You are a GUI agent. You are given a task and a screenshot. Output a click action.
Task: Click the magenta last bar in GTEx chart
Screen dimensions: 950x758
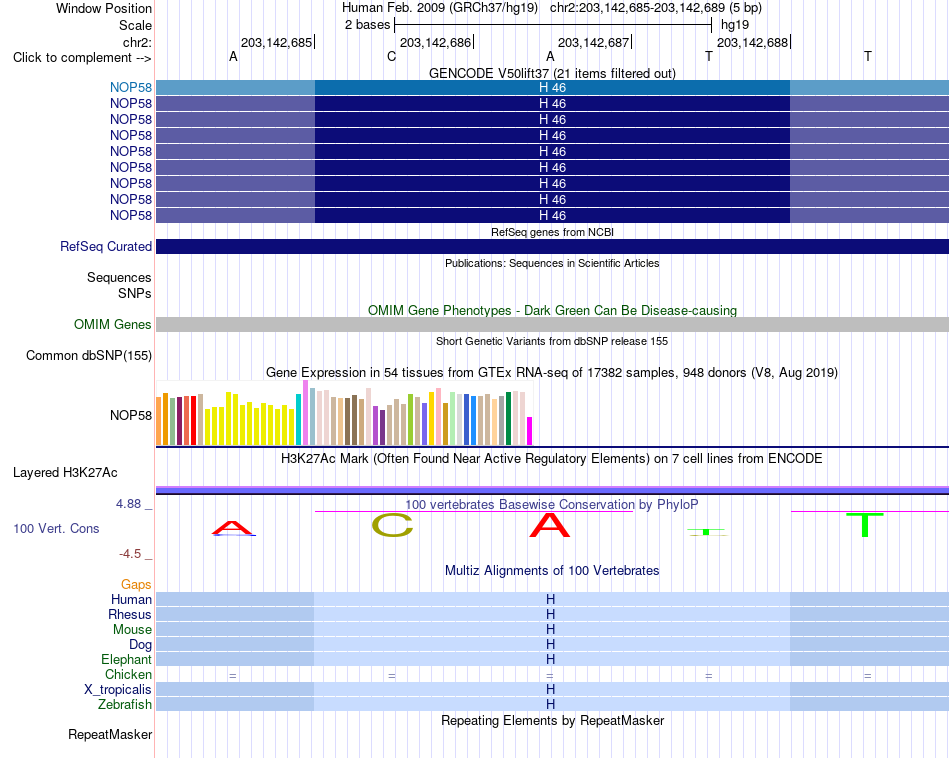click(530, 431)
